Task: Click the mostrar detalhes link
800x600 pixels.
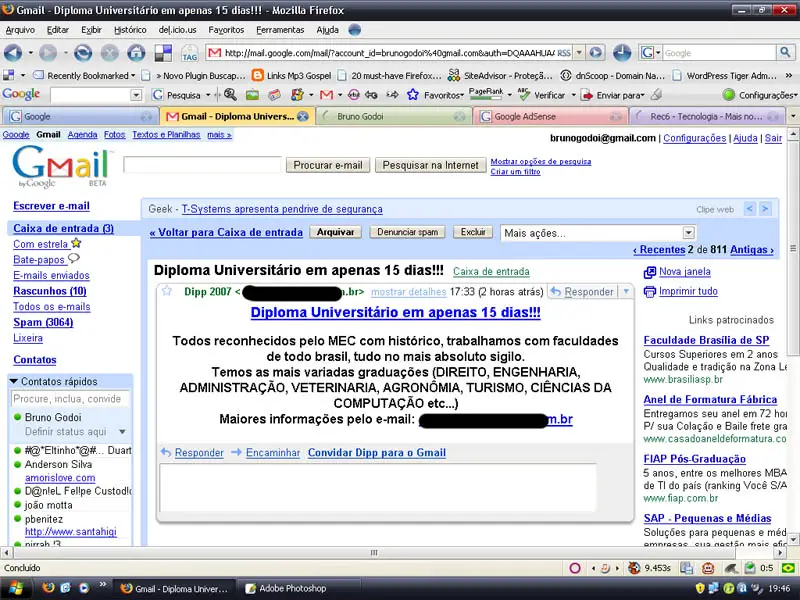Action: coord(408,292)
